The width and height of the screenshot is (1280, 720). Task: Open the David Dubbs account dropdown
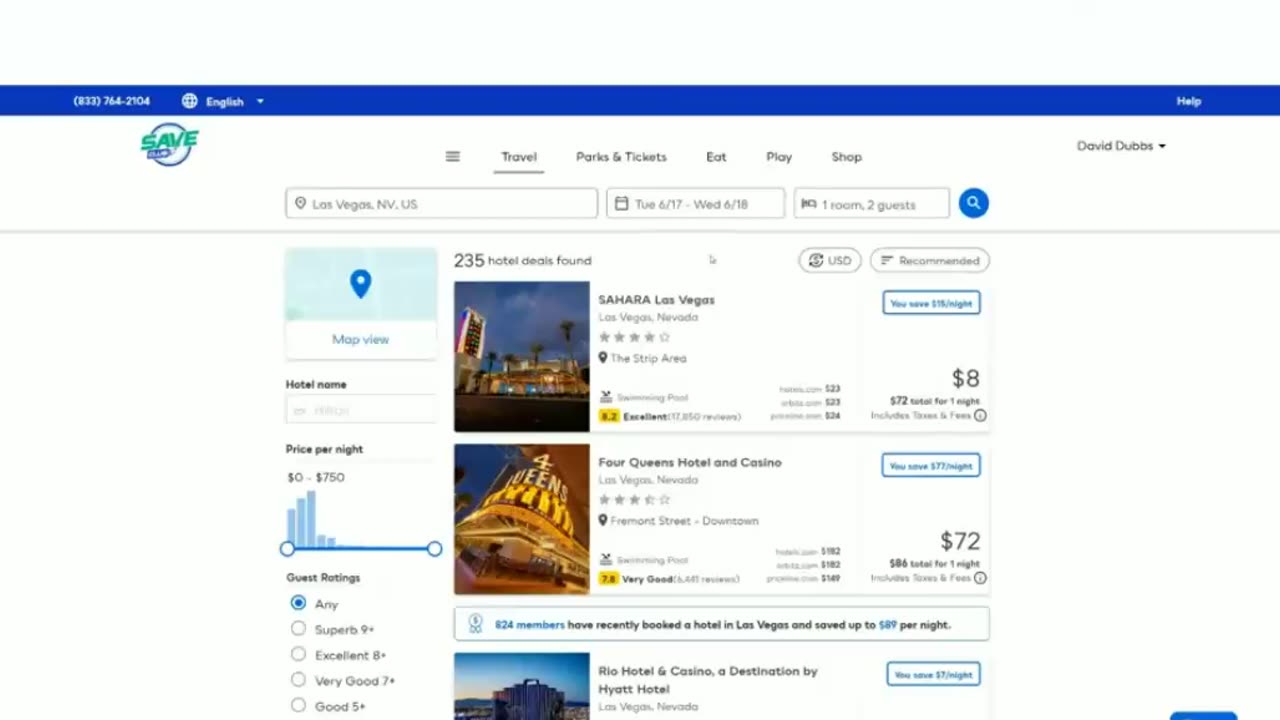[1121, 146]
